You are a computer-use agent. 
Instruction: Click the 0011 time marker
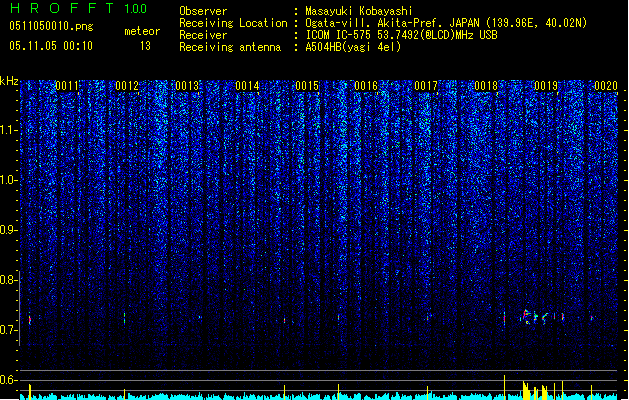(67, 86)
